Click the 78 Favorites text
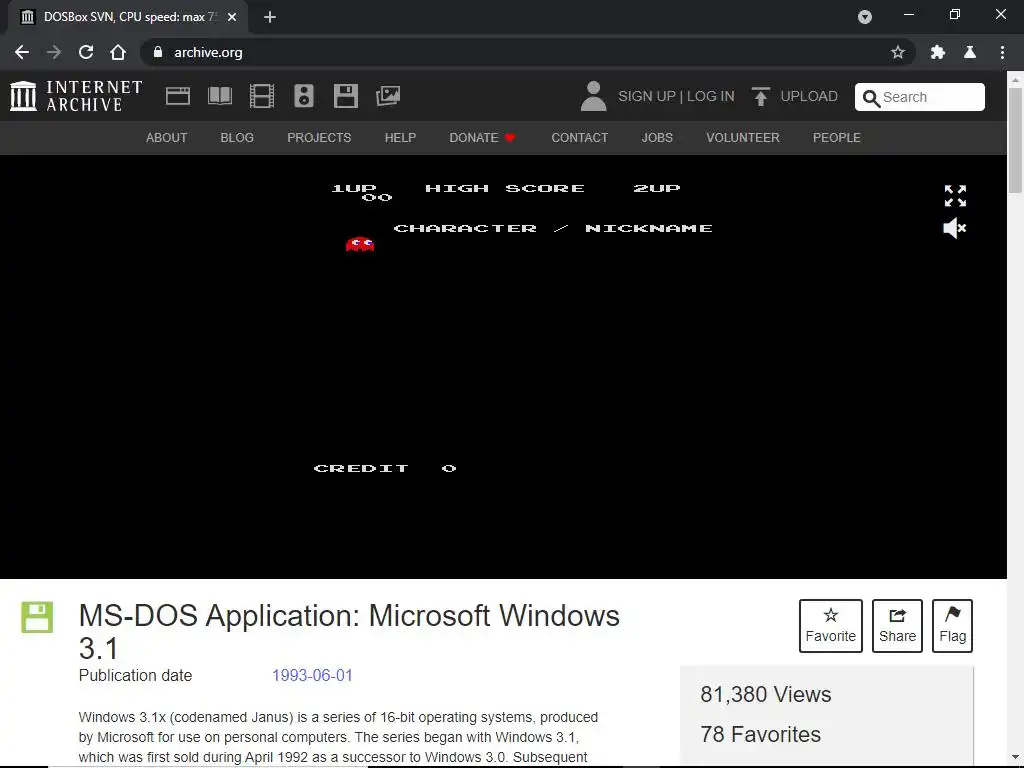This screenshot has width=1024, height=768. [760, 734]
